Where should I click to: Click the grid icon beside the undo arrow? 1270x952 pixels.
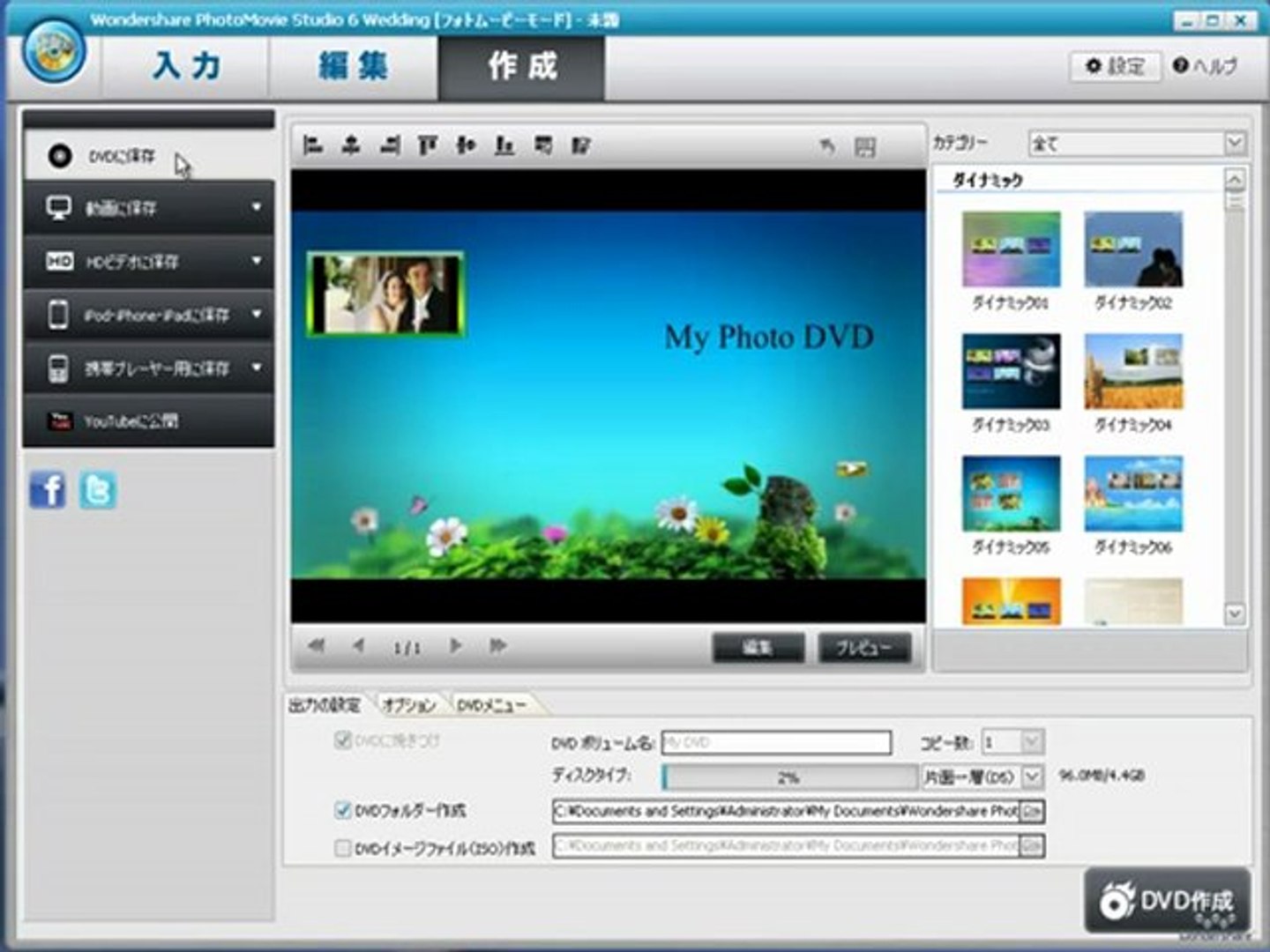[x=865, y=147]
